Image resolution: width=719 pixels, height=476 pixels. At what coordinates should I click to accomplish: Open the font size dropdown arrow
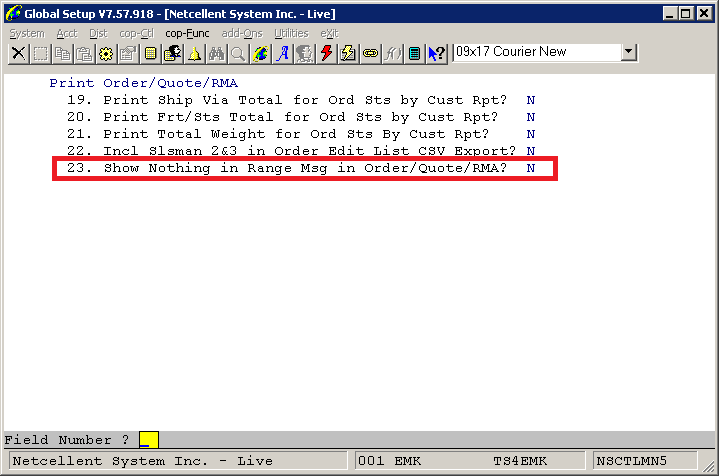coord(629,52)
